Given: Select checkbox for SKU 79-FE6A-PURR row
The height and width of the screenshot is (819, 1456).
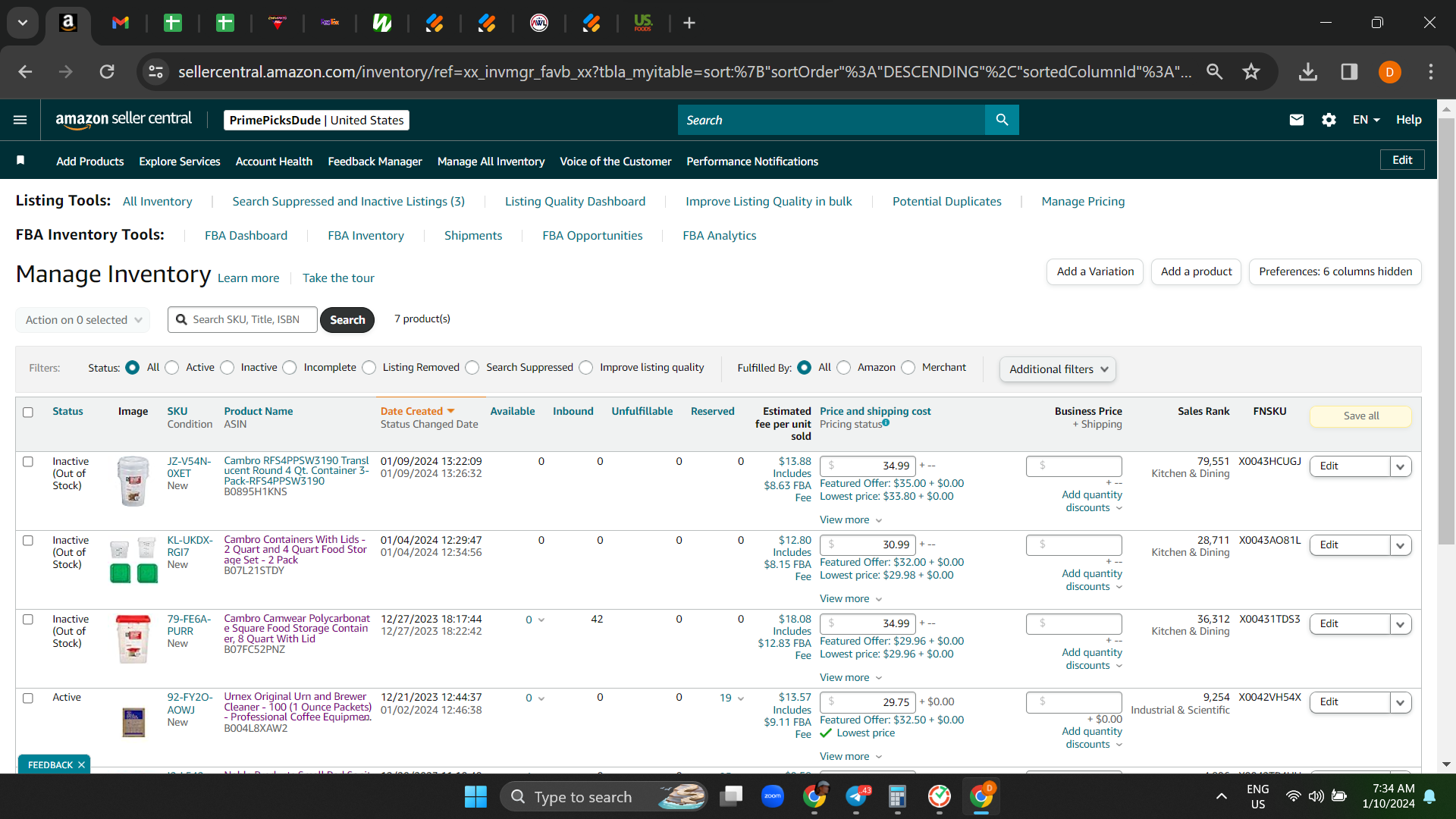Looking at the screenshot, I should [x=28, y=620].
